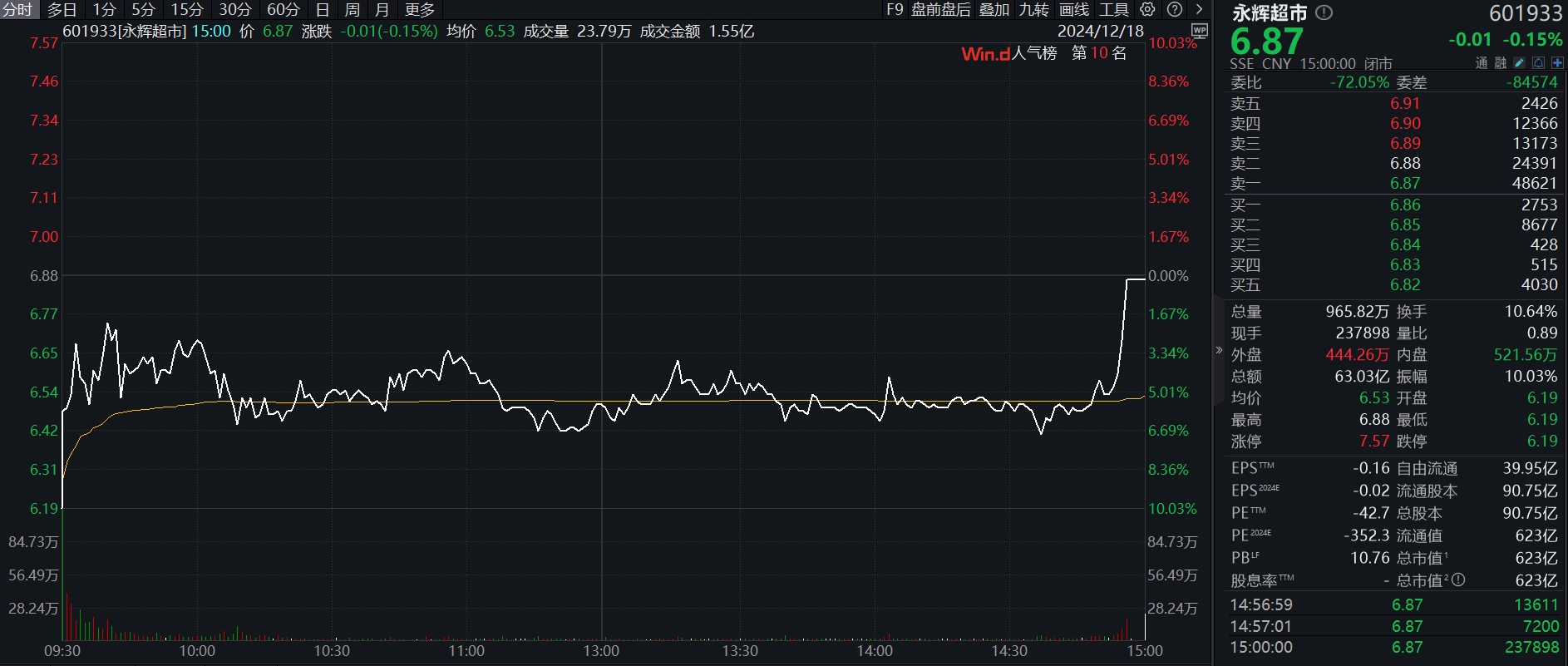
Task: Toggle 九转 indicator on chart
Action: coord(1033,9)
